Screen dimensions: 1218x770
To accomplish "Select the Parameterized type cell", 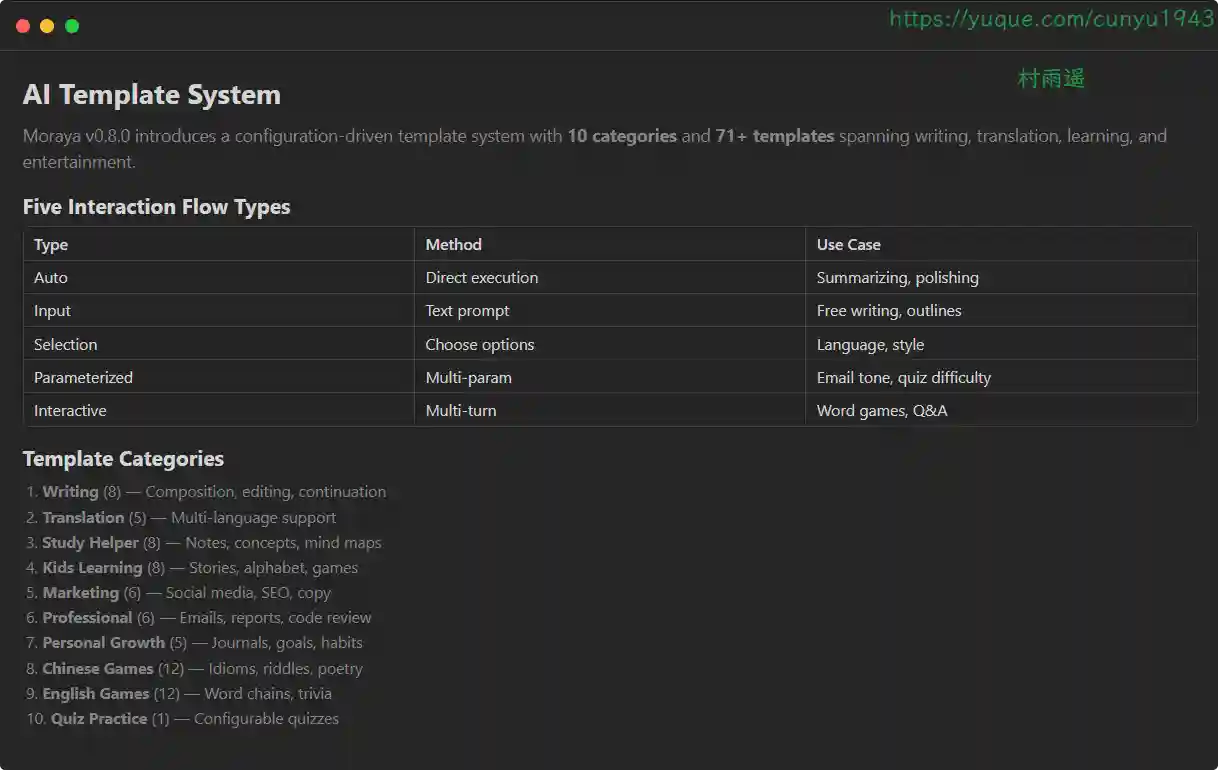I will 83,378.
